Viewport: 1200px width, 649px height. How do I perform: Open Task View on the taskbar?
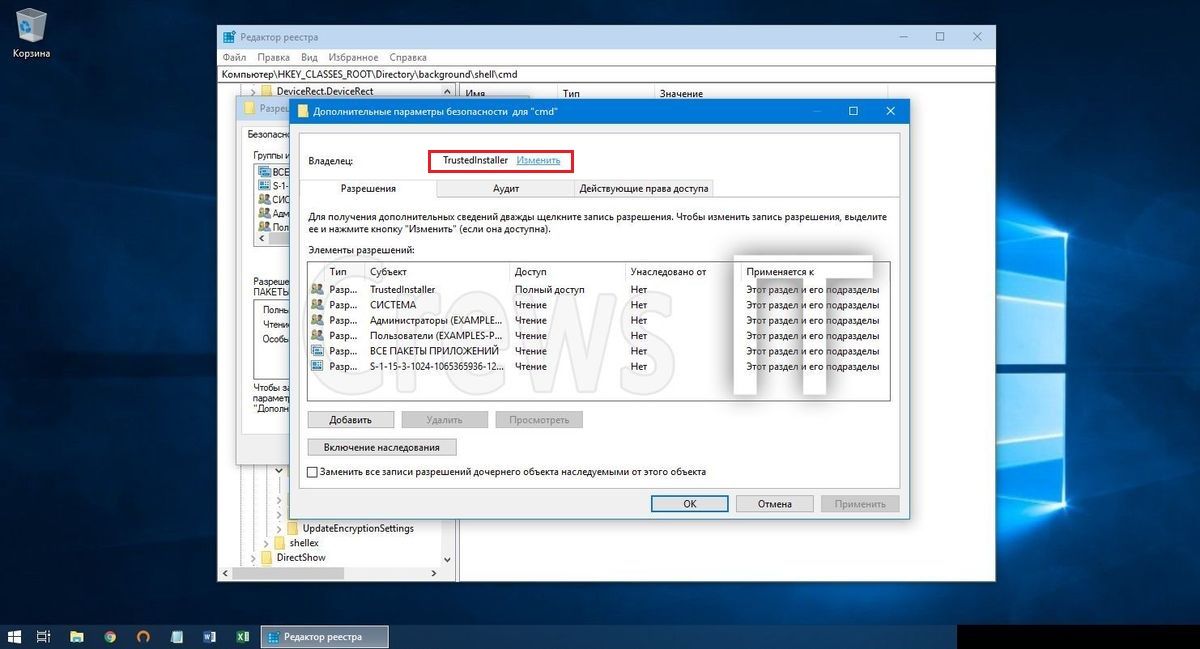44,636
